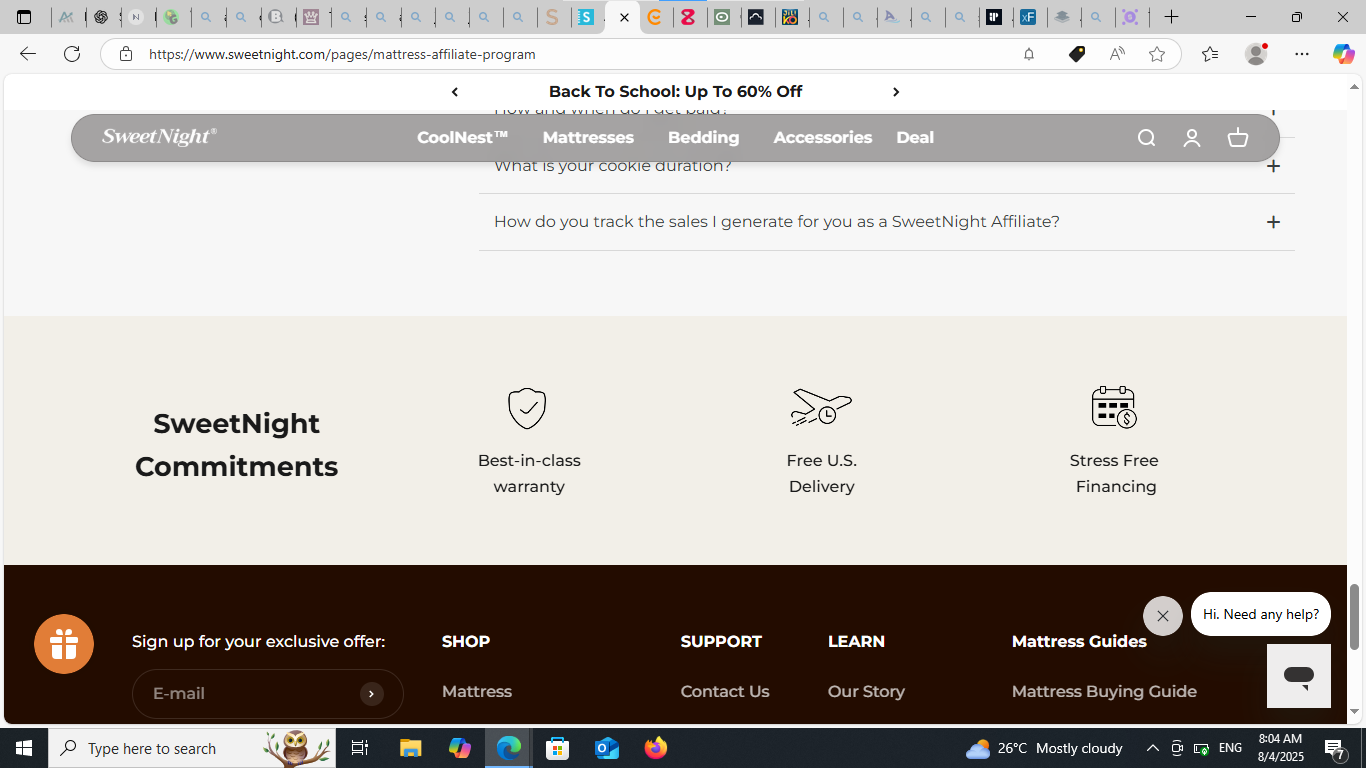Click the browser address bar

pyautogui.click(x=580, y=54)
